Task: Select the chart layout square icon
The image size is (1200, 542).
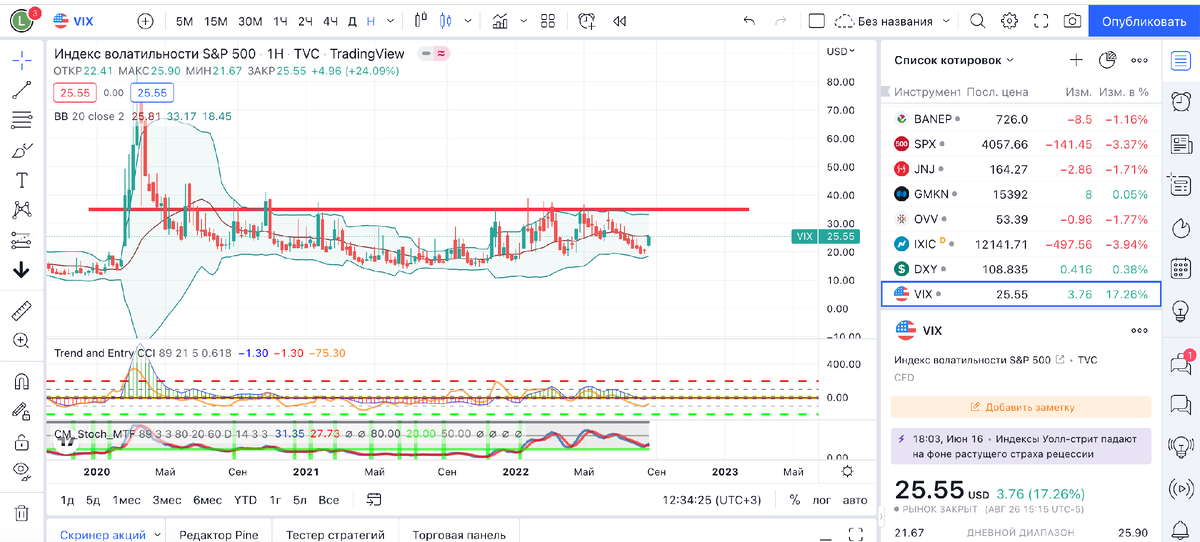Action: pyautogui.click(x=817, y=21)
